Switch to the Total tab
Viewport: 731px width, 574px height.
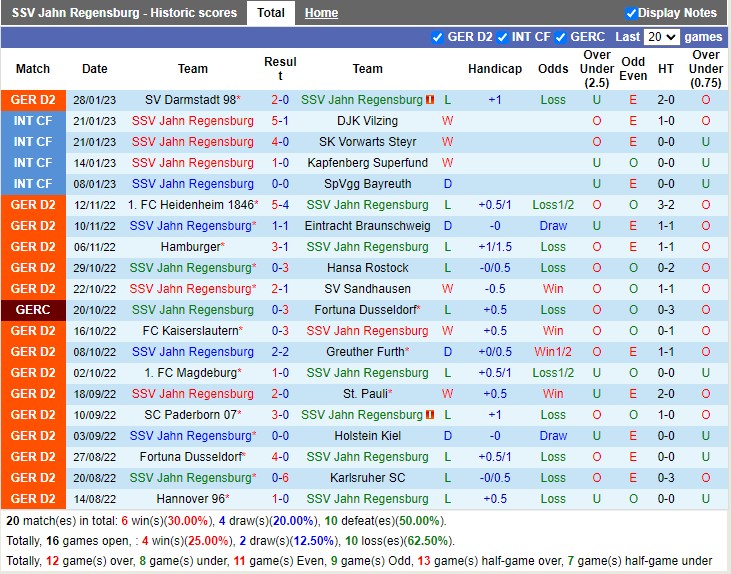tap(270, 13)
